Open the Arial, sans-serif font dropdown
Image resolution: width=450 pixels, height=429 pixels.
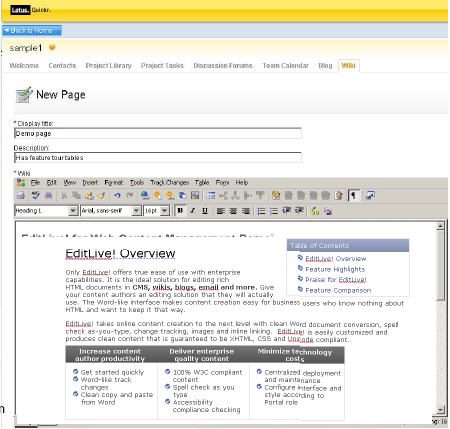[136, 211]
